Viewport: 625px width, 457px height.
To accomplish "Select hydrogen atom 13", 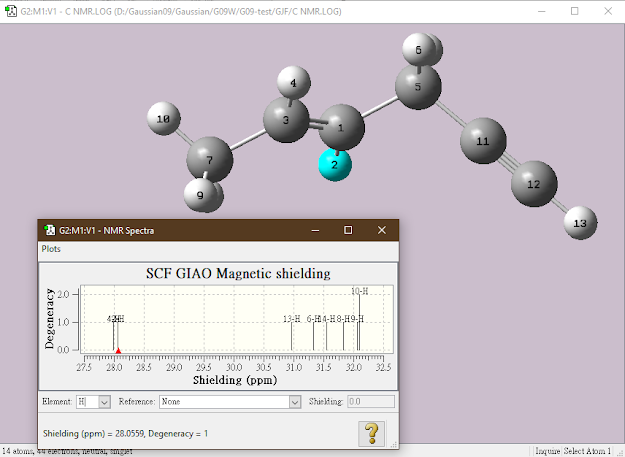I will (x=580, y=223).
